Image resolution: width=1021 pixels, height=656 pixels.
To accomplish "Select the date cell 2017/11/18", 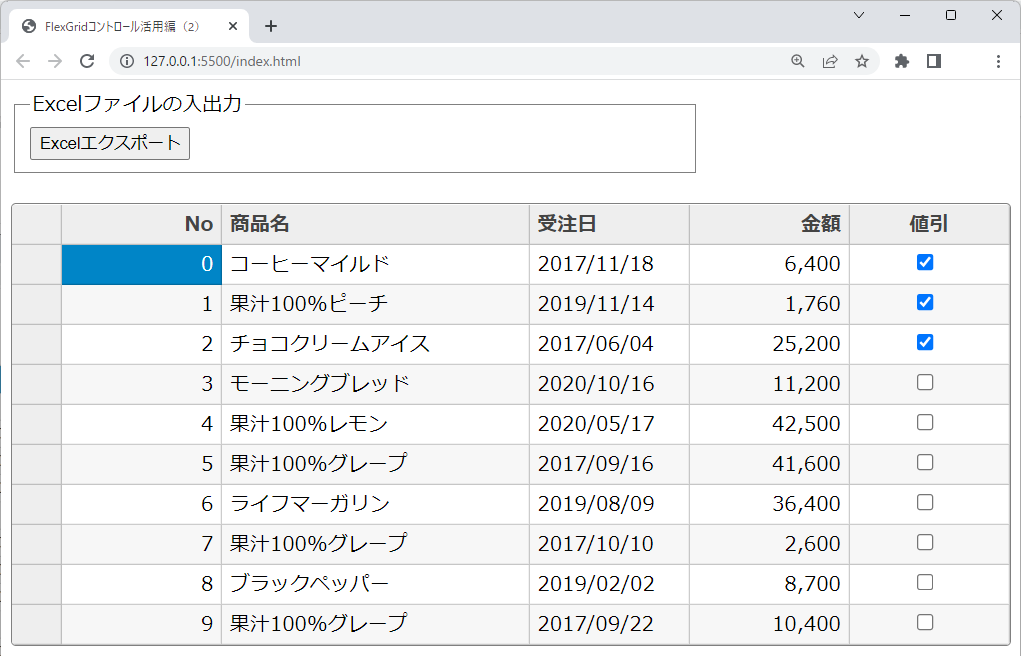I will 609,264.
